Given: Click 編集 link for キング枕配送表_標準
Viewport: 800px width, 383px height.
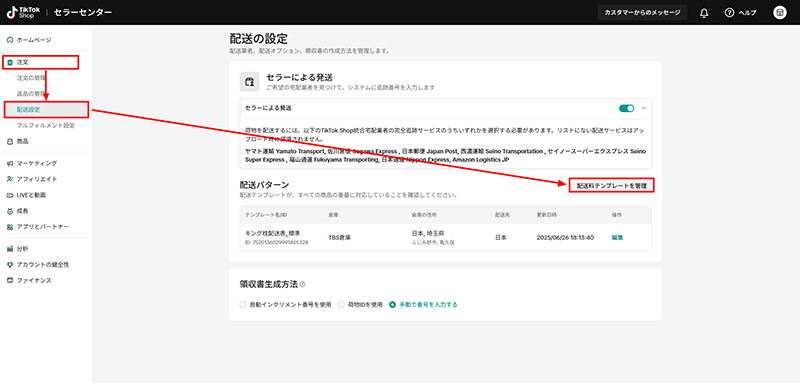Looking at the screenshot, I should pos(617,238).
